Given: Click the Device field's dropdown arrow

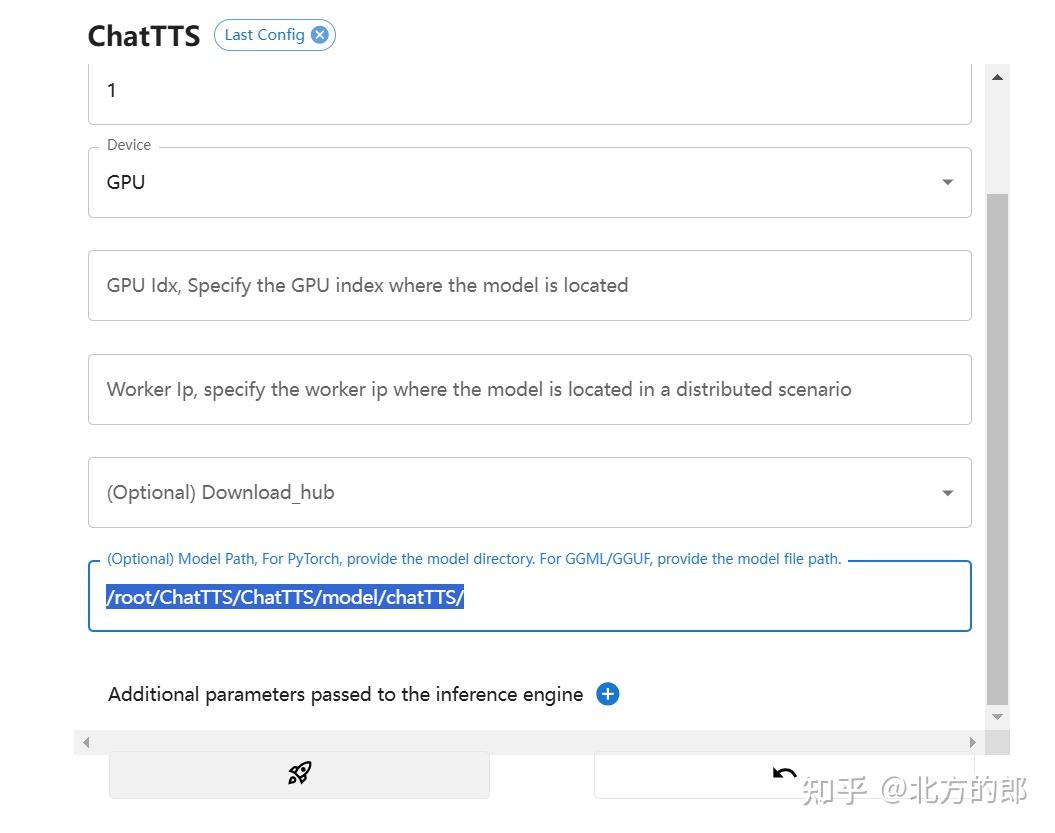Looking at the screenshot, I should (947, 182).
